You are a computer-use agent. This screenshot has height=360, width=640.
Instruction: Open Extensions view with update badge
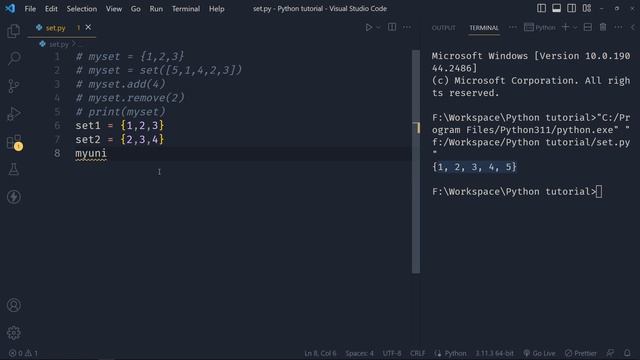point(14,142)
